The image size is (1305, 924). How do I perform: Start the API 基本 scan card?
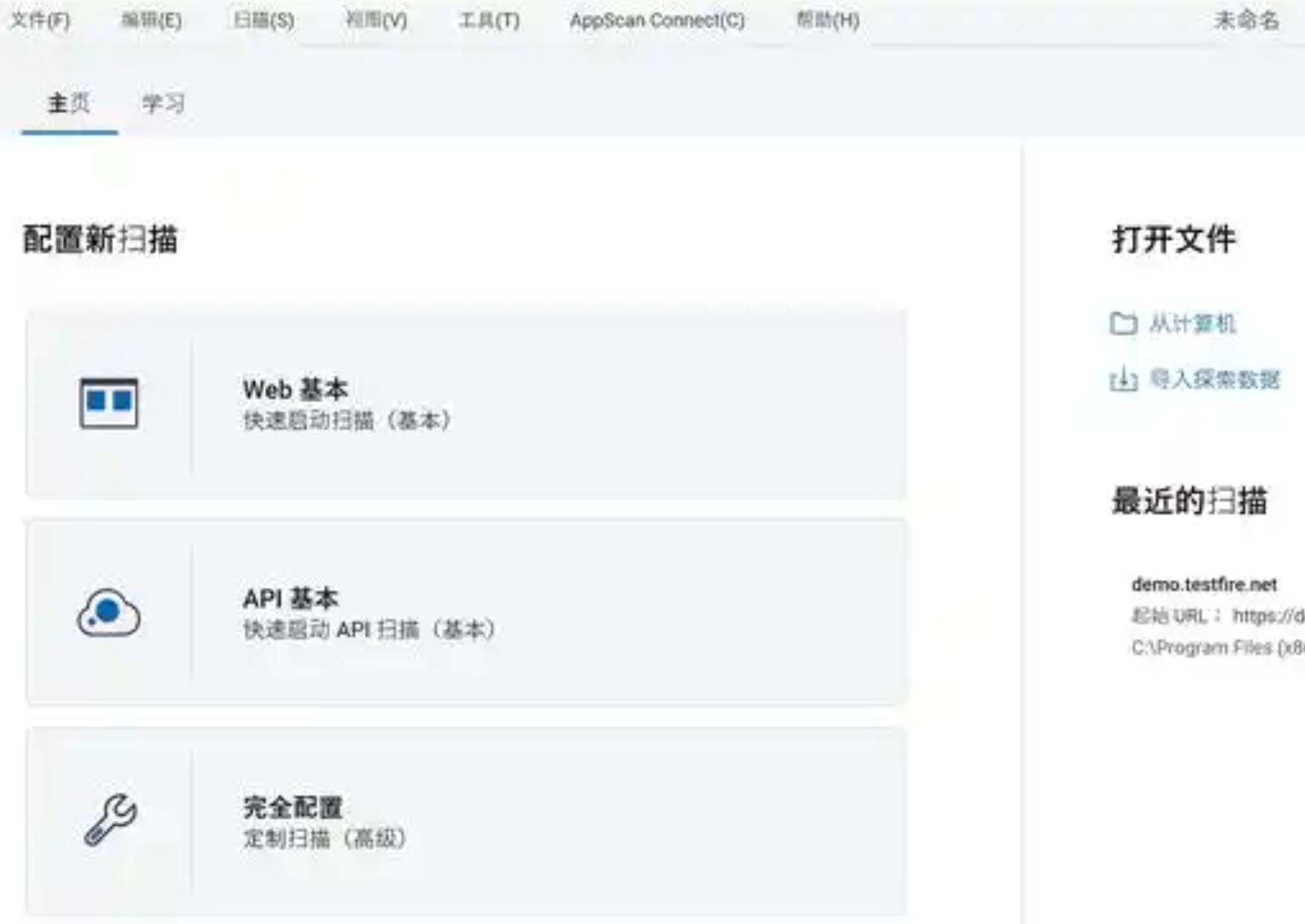pos(466,613)
